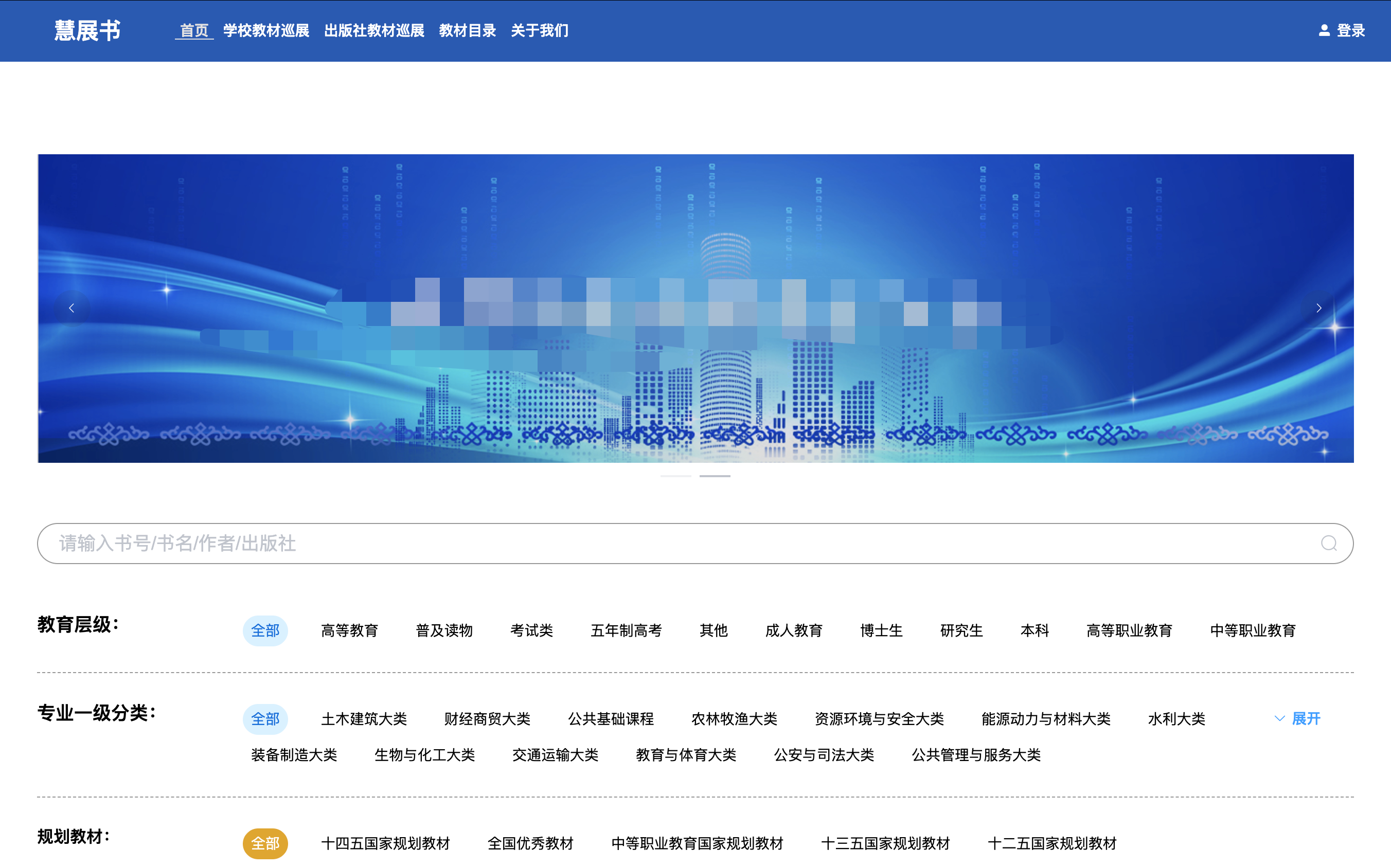Select 其他 education level
Viewport: 1391px width, 868px height.
(714, 630)
